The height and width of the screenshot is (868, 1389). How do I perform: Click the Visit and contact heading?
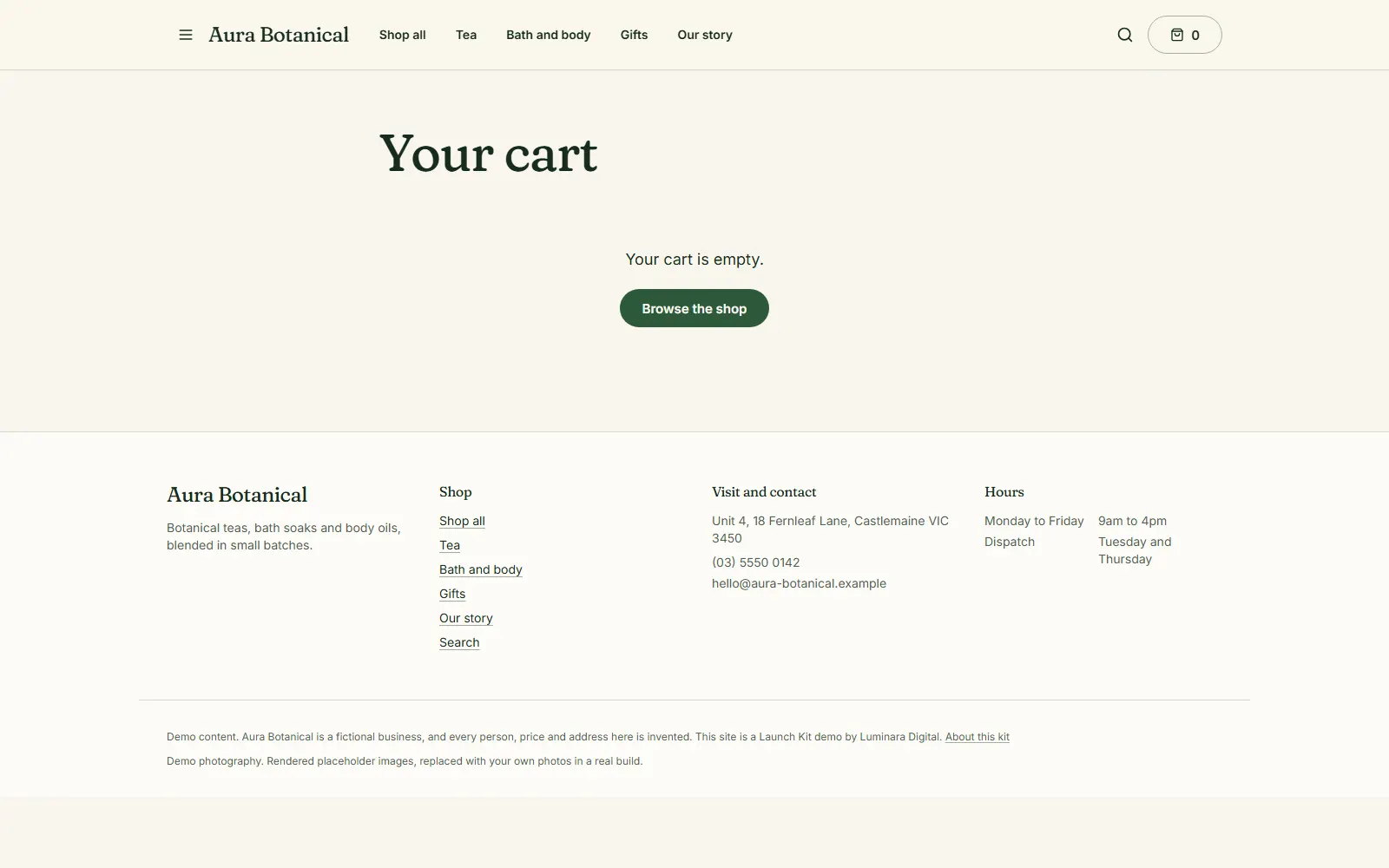pos(764,492)
